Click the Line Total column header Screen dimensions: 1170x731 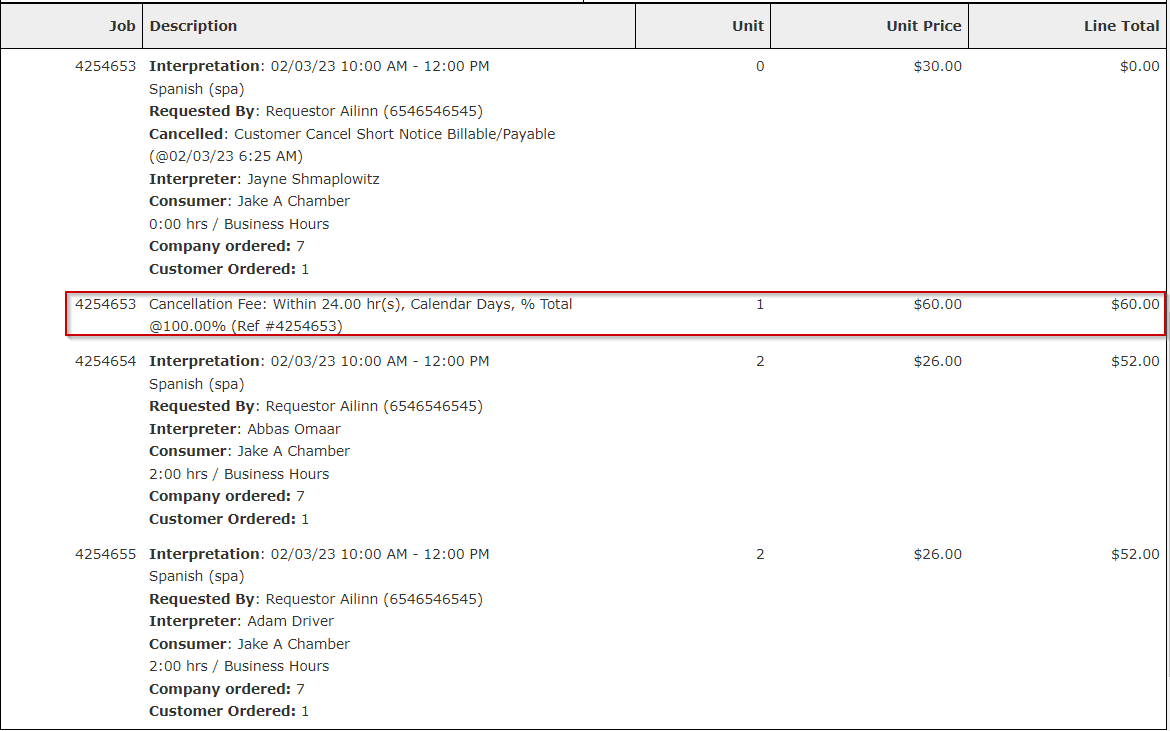click(1121, 26)
